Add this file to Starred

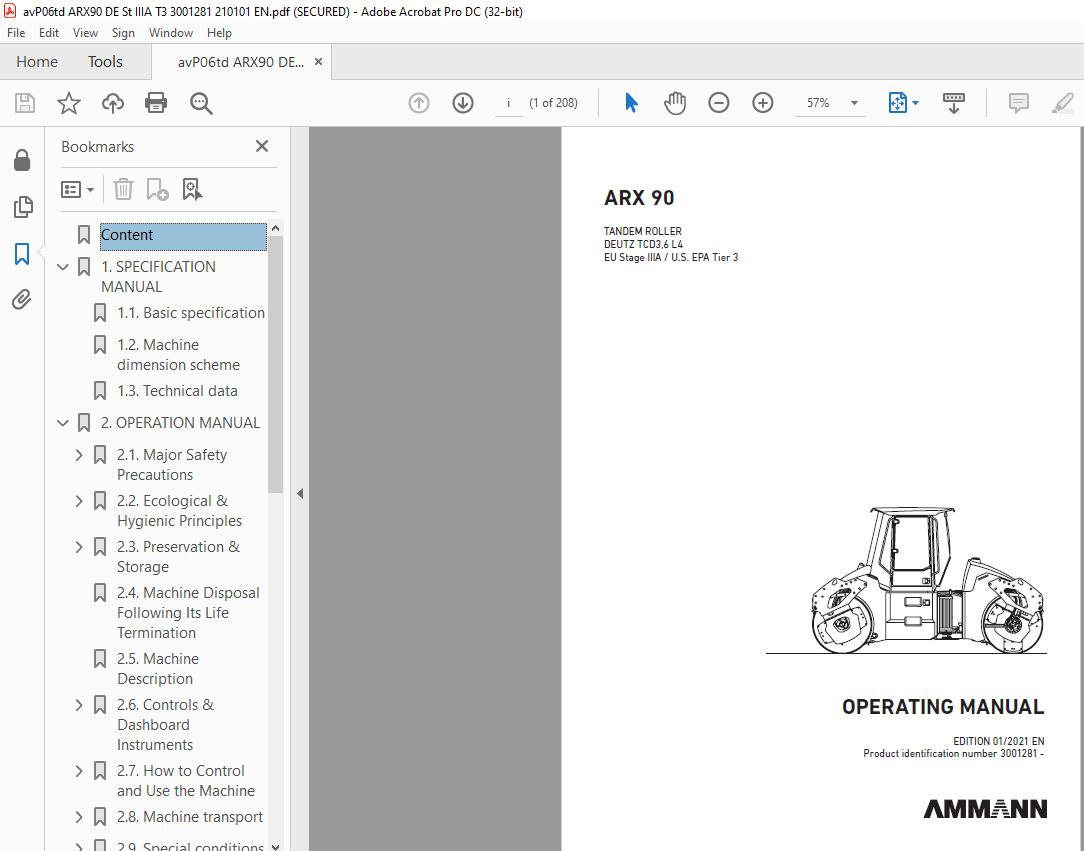(x=68, y=103)
